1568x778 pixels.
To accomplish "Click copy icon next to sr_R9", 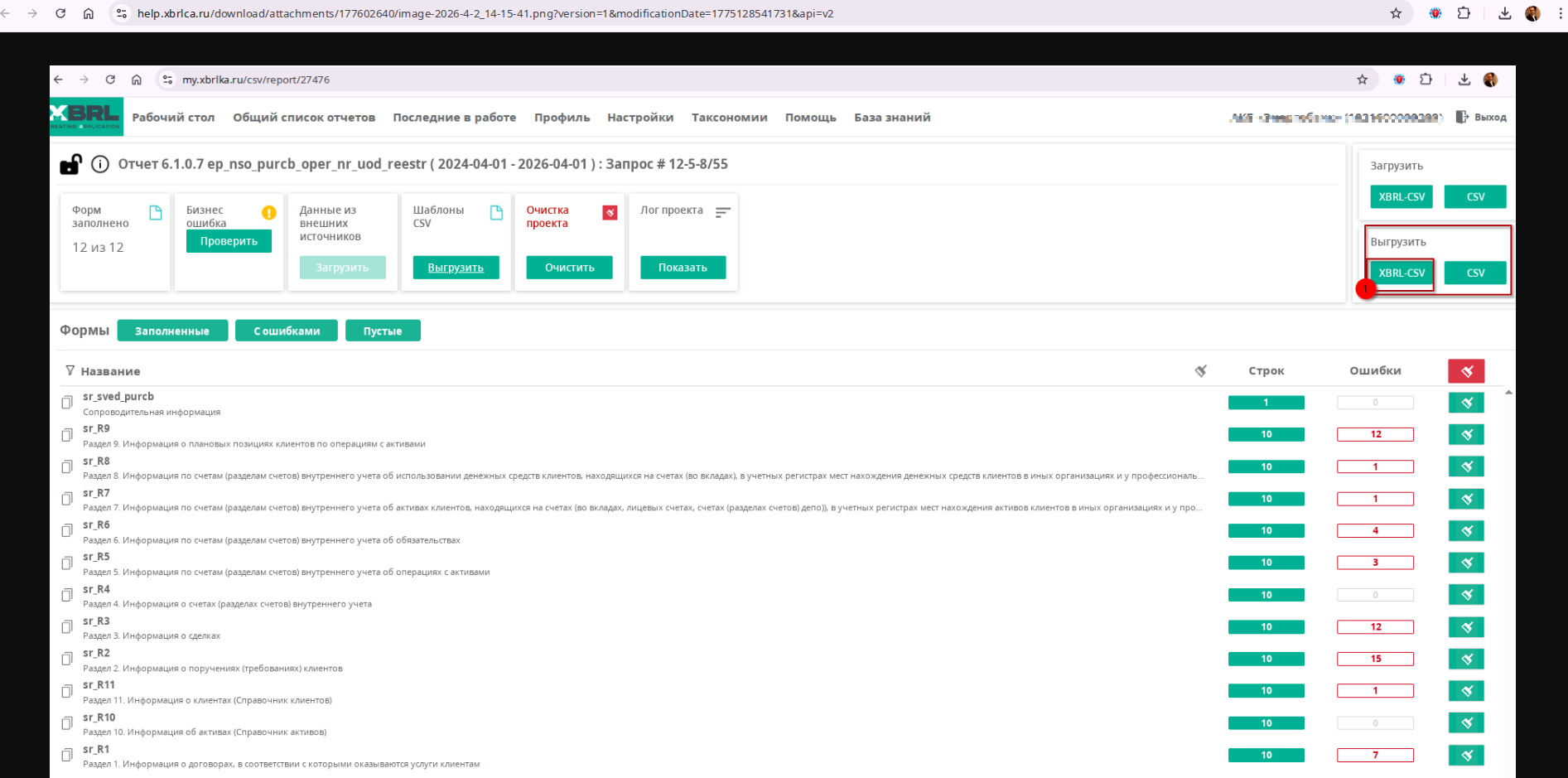I will [x=67, y=435].
